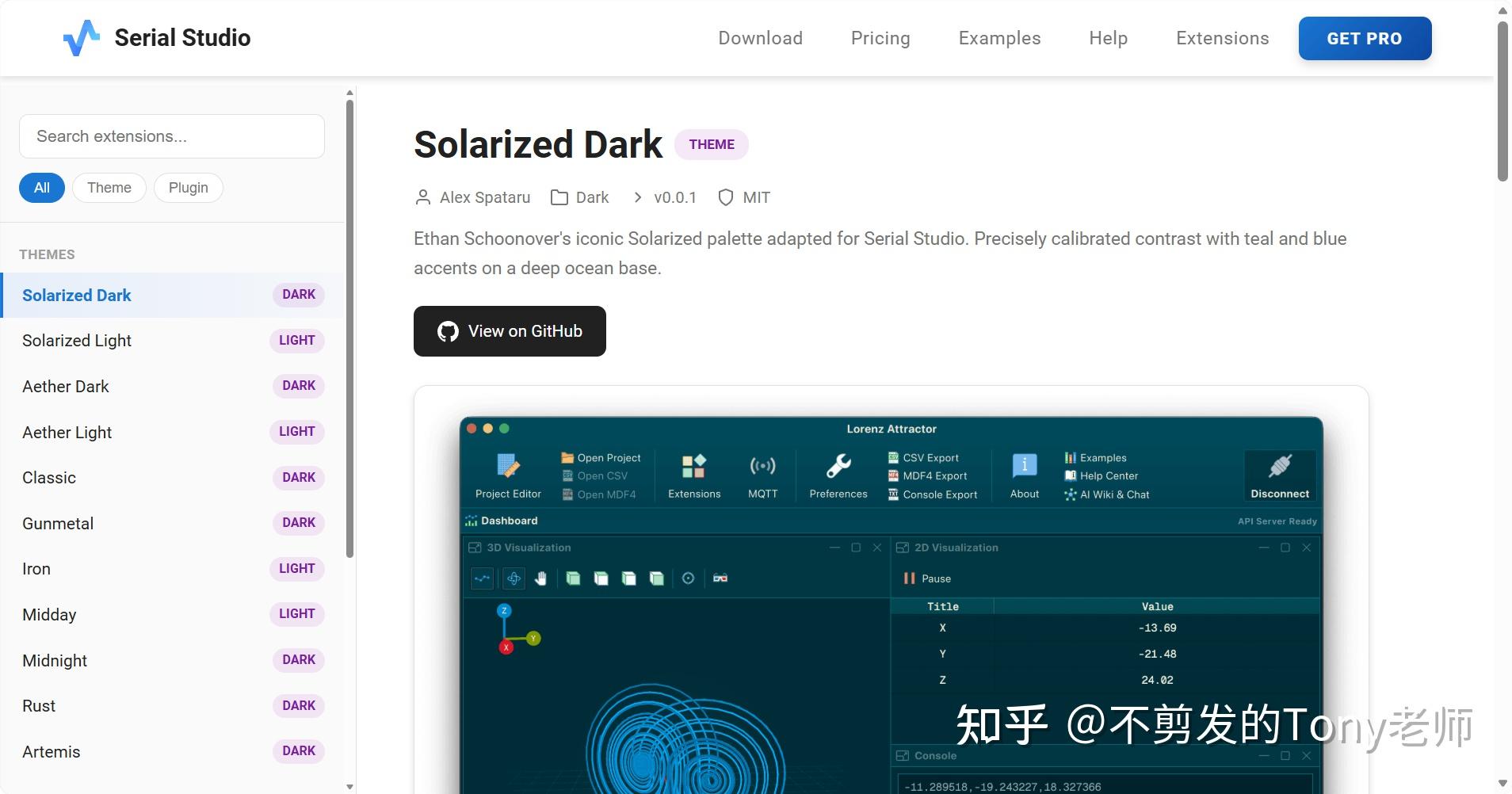Click the center-view target icon in 3D toolbar
1512x794 pixels.
(688, 578)
